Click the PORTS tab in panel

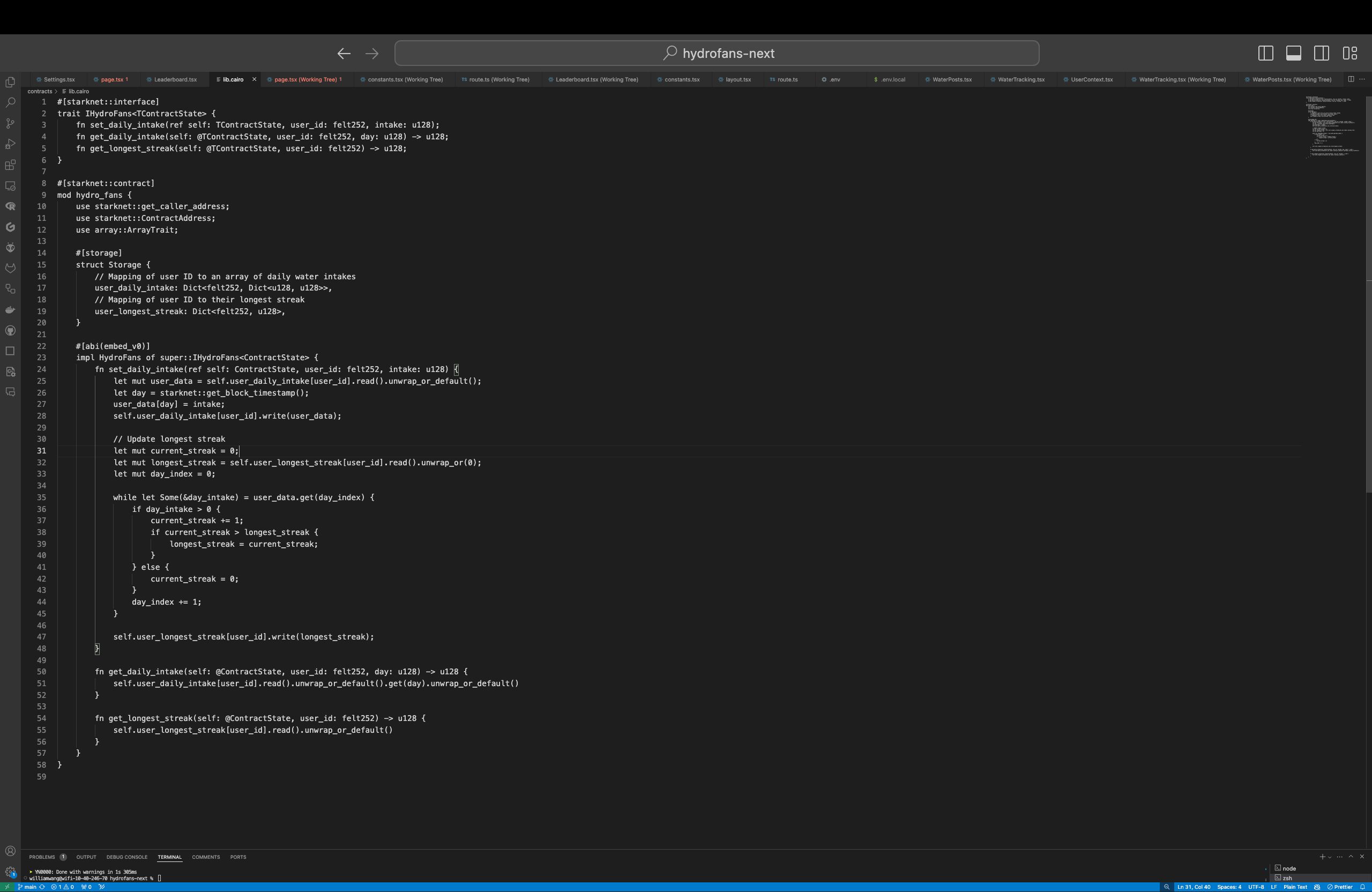click(237, 857)
